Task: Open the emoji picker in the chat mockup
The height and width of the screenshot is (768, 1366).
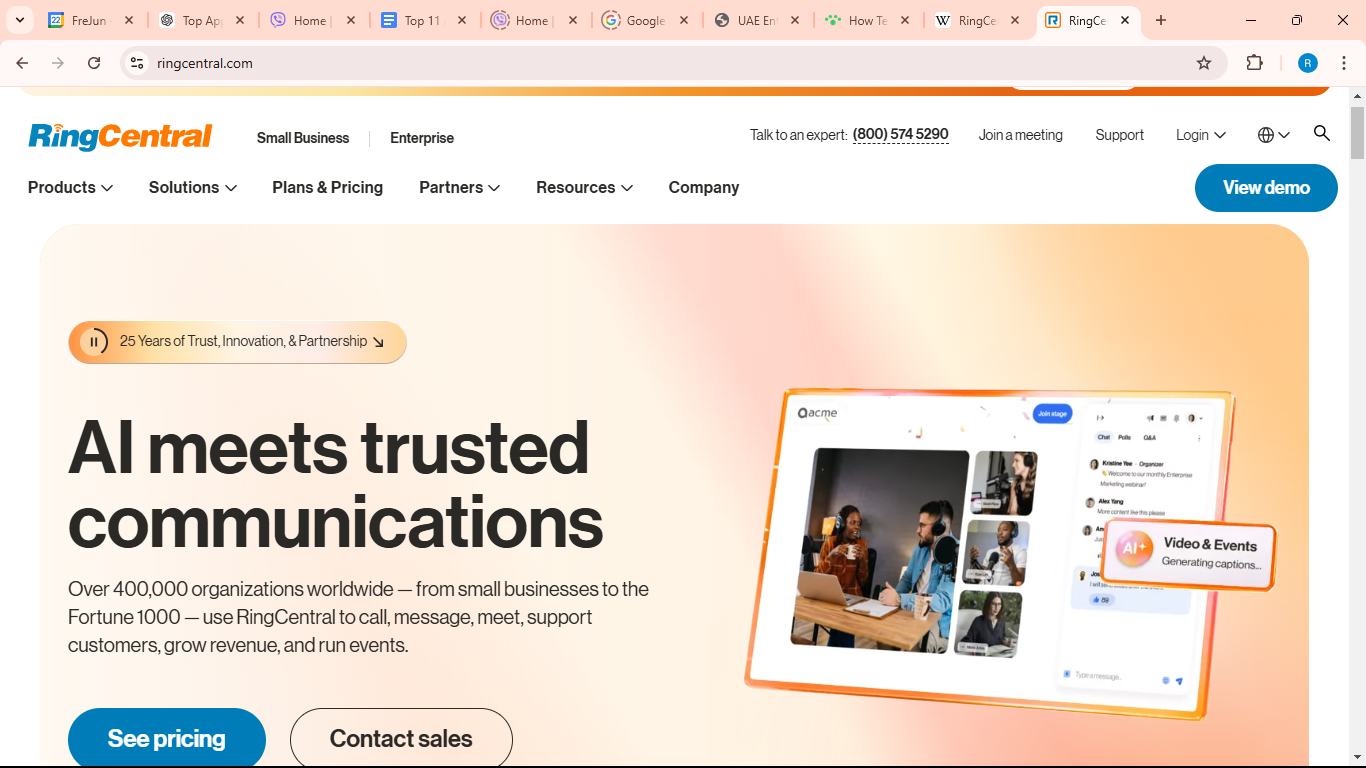Action: (x=1166, y=681)
